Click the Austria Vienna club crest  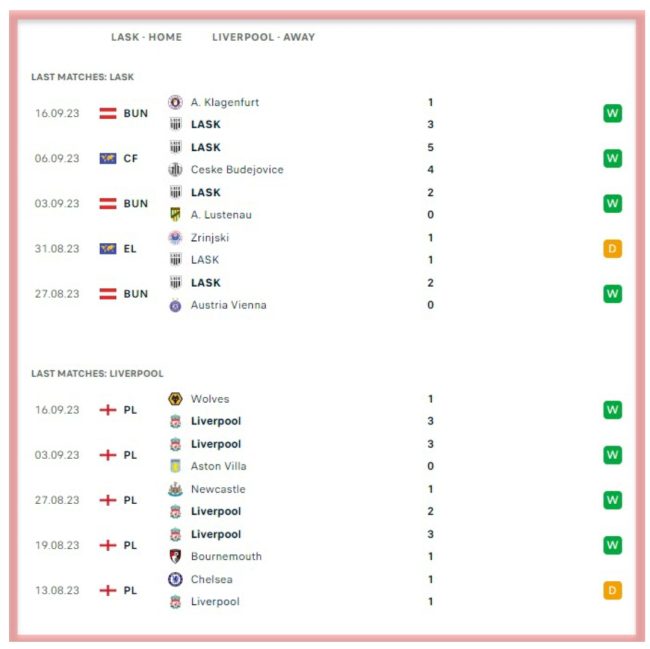click(175, 305)
